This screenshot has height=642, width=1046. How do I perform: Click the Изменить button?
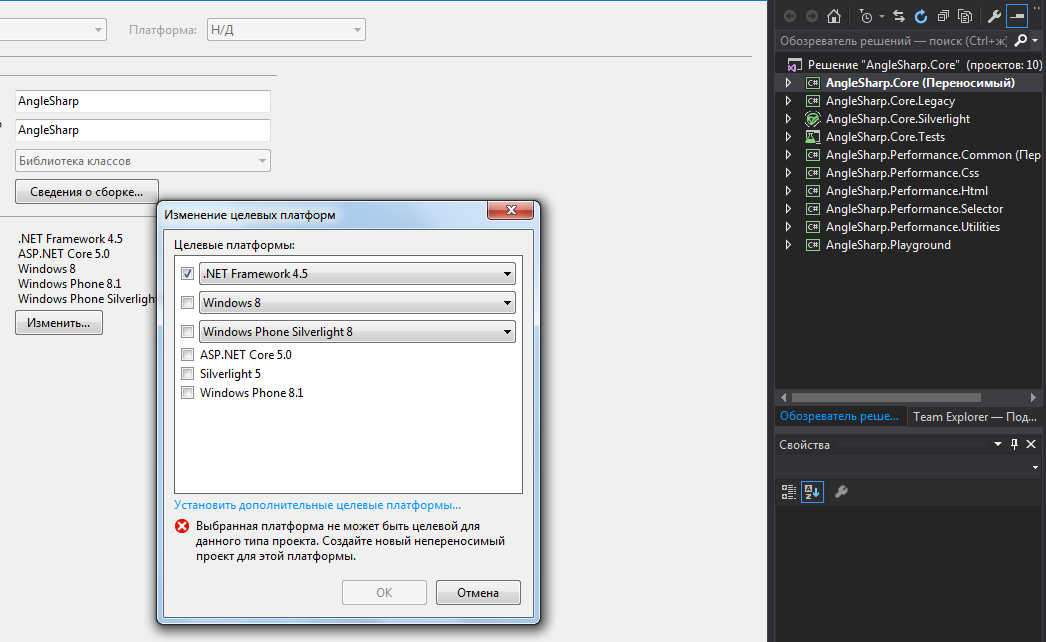(59, 322)
